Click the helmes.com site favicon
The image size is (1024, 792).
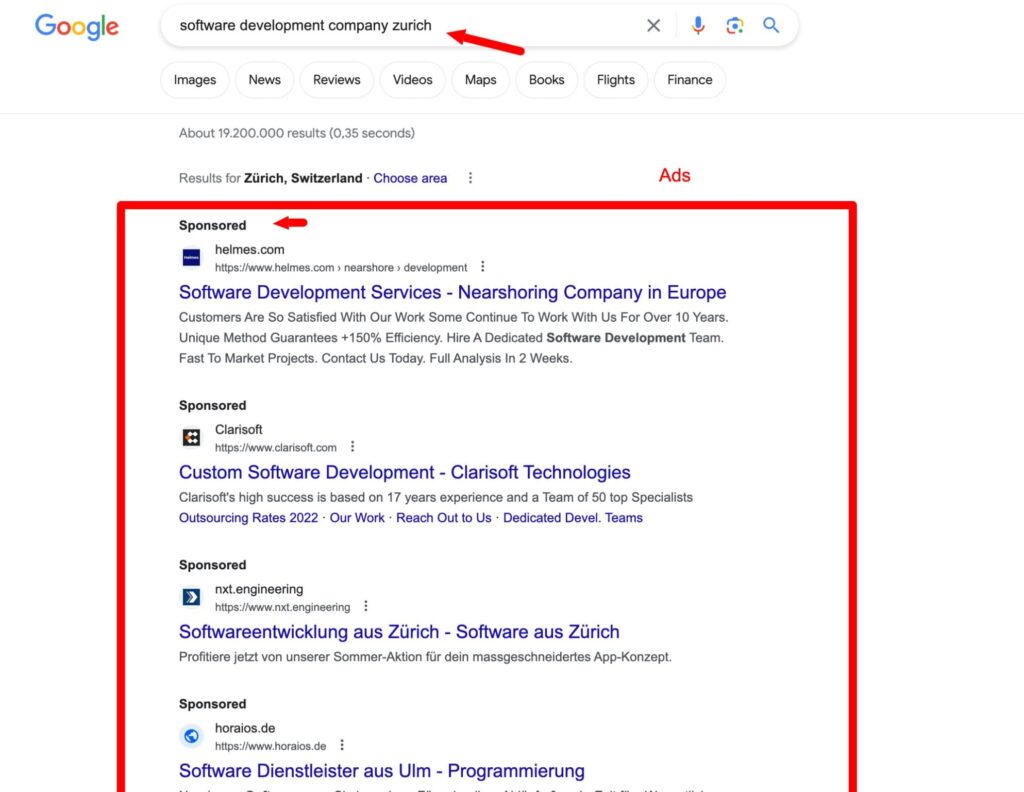(x=191, y=258)
